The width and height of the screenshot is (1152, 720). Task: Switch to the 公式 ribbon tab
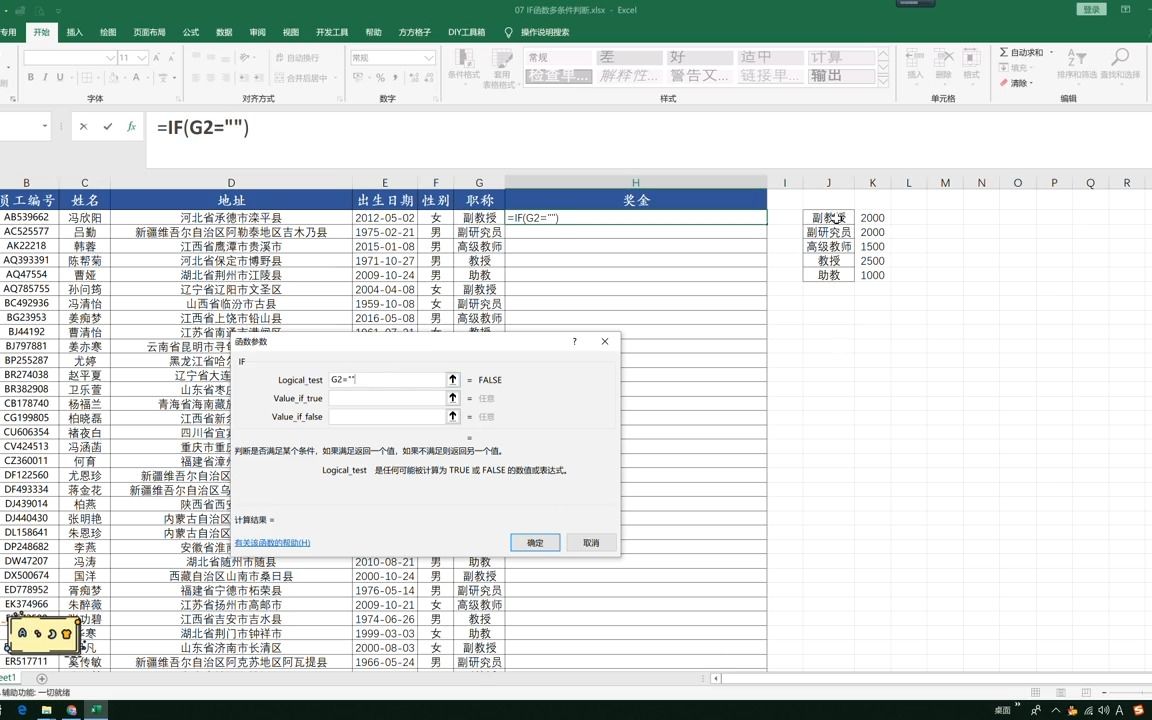click(x=190, y=31)
